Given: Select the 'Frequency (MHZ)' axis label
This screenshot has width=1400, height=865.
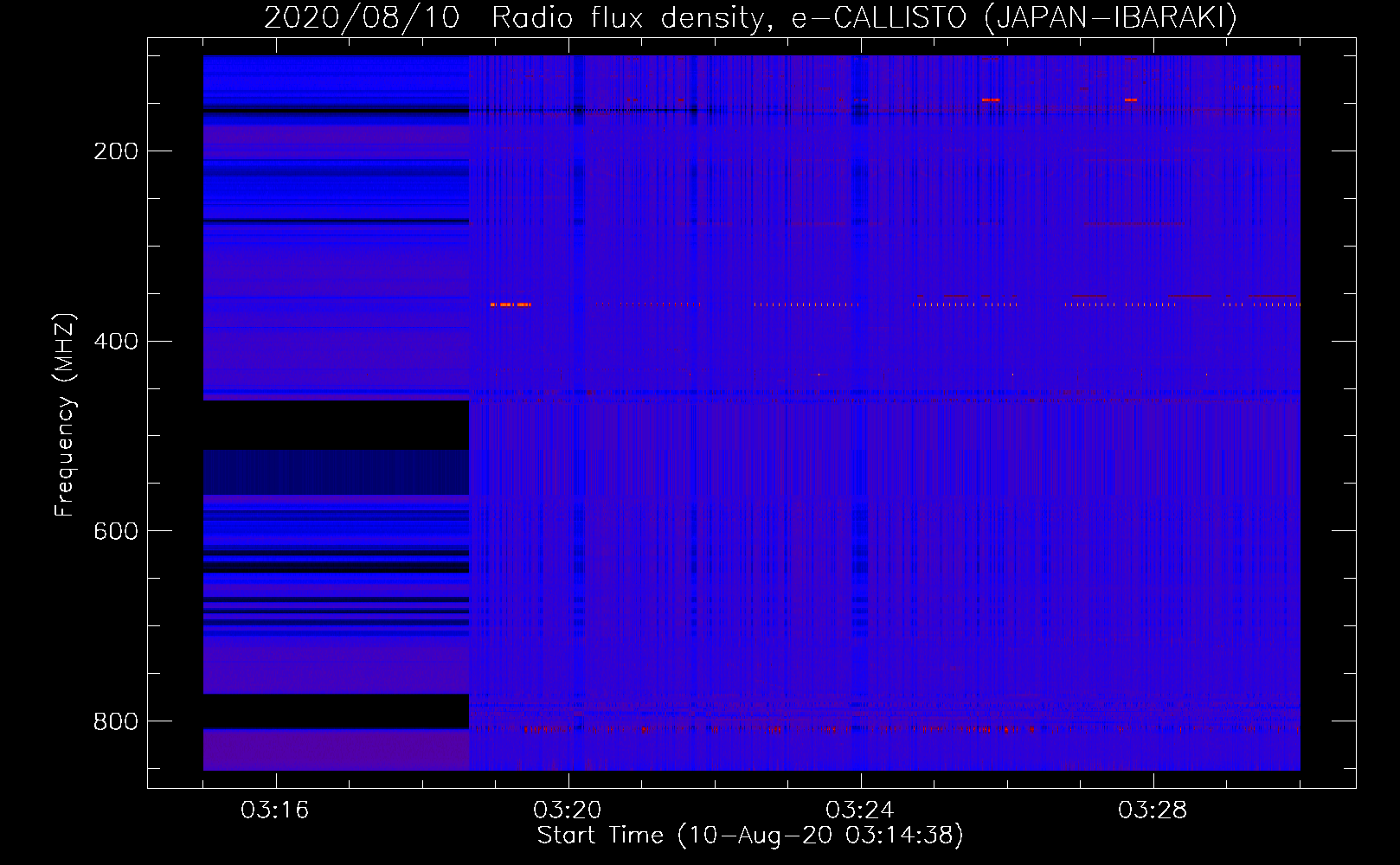Looking at the screenshot, I should click(x=65, y=414).
